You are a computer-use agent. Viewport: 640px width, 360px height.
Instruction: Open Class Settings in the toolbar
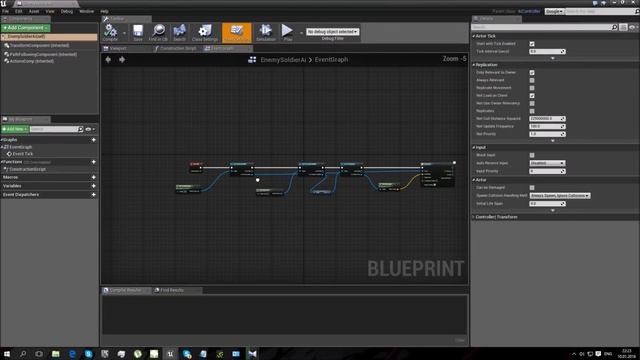[205, 32]
